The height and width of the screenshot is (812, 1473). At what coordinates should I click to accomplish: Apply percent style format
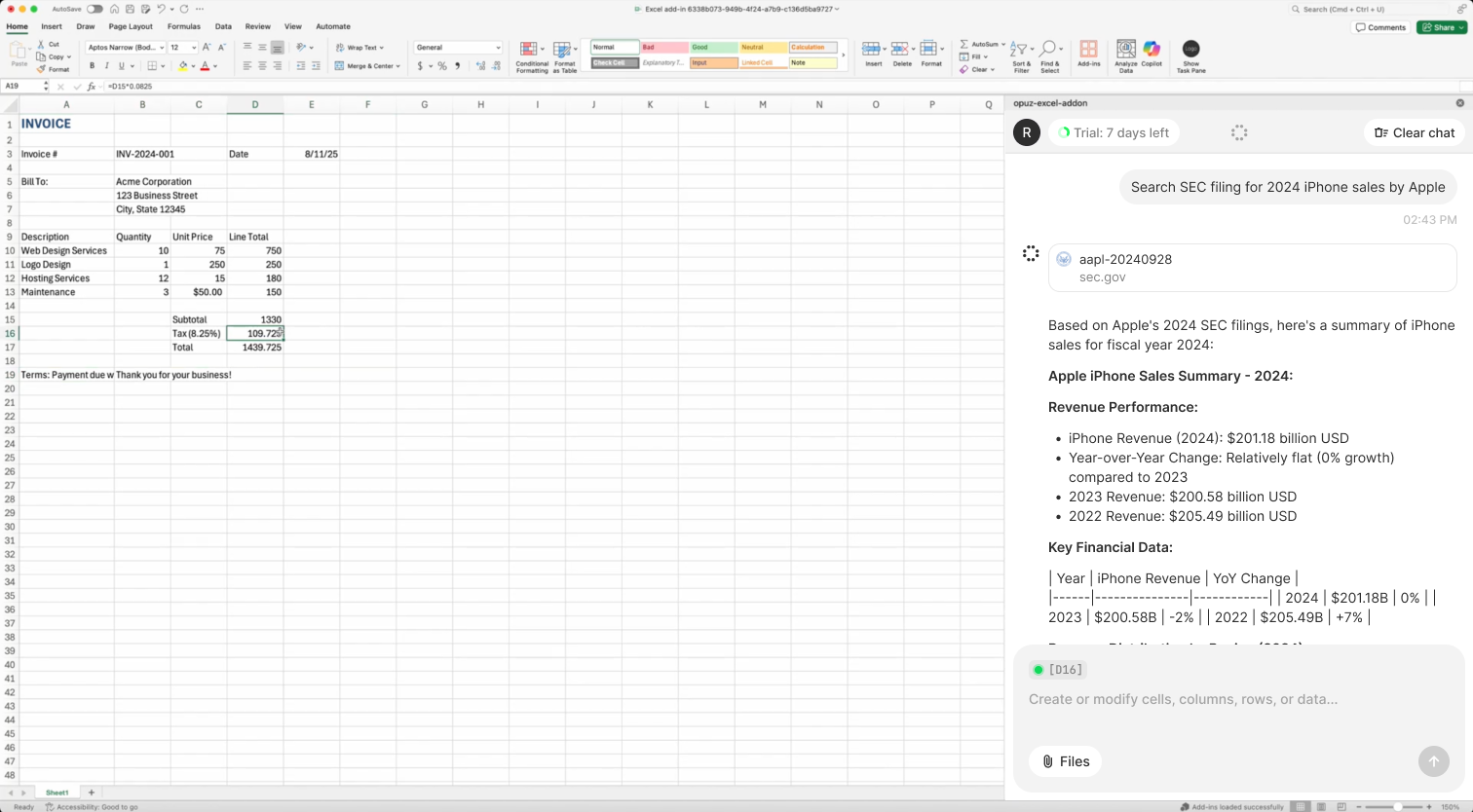[x=442, y=66]
